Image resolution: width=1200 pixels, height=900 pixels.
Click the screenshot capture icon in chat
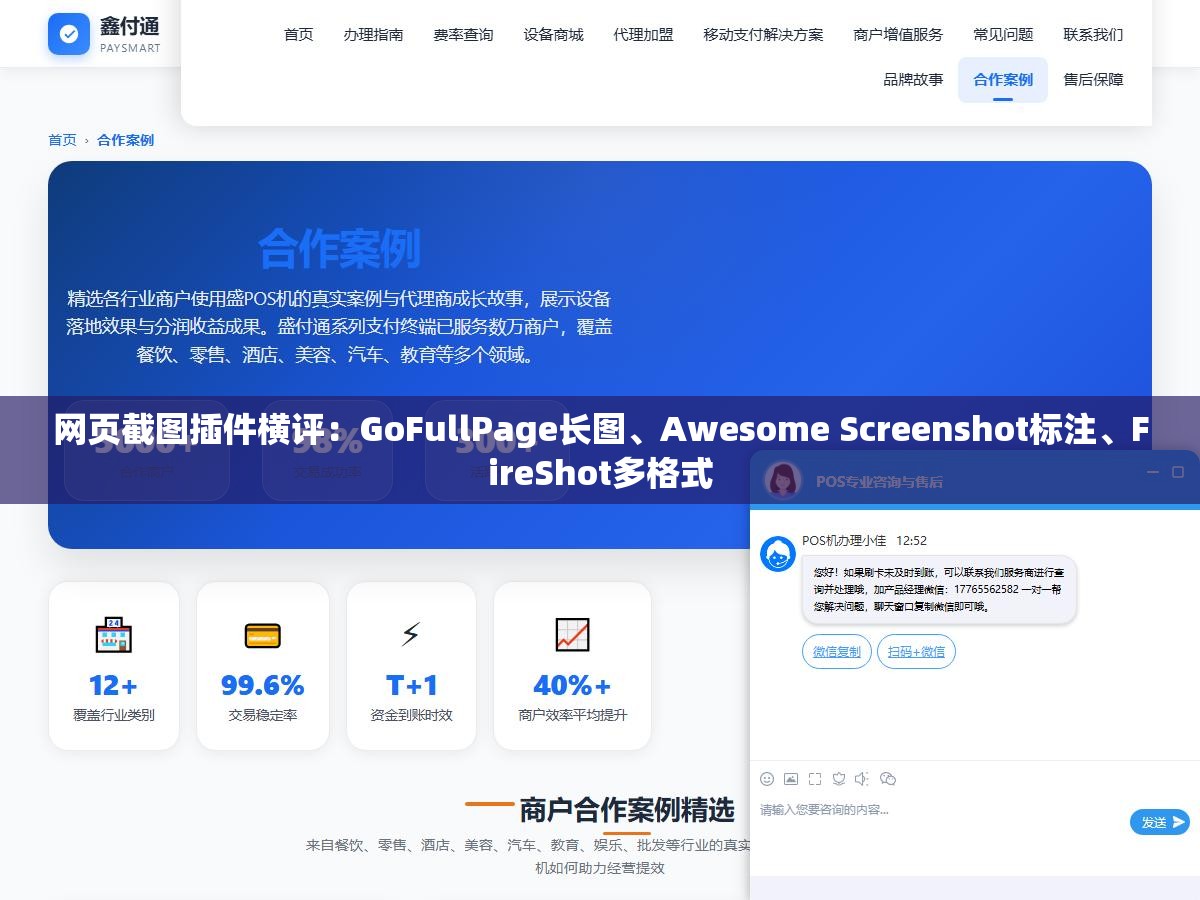[815, 779]
